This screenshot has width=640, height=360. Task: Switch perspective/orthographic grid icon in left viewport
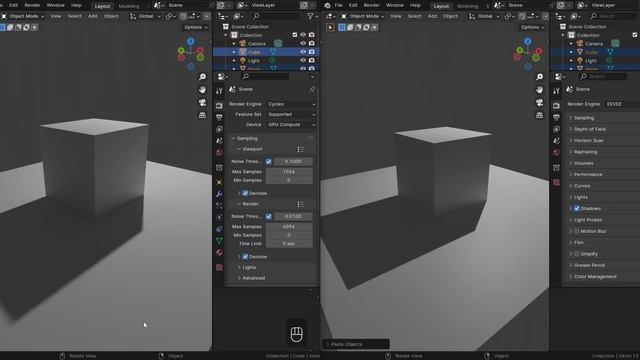pos(202,116)
